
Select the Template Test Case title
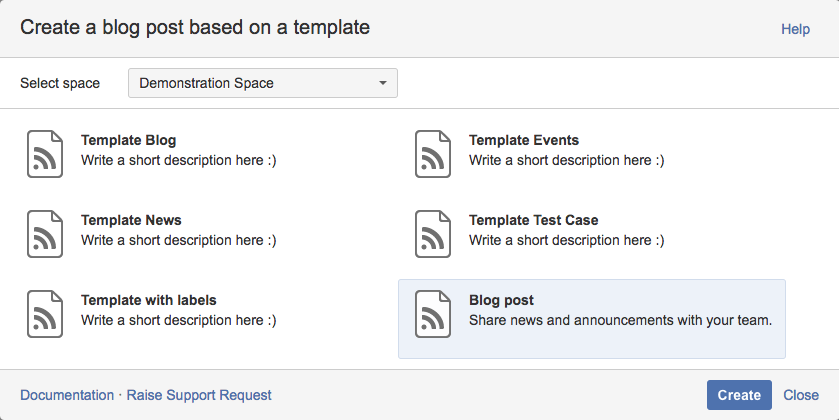pos(533,221)
